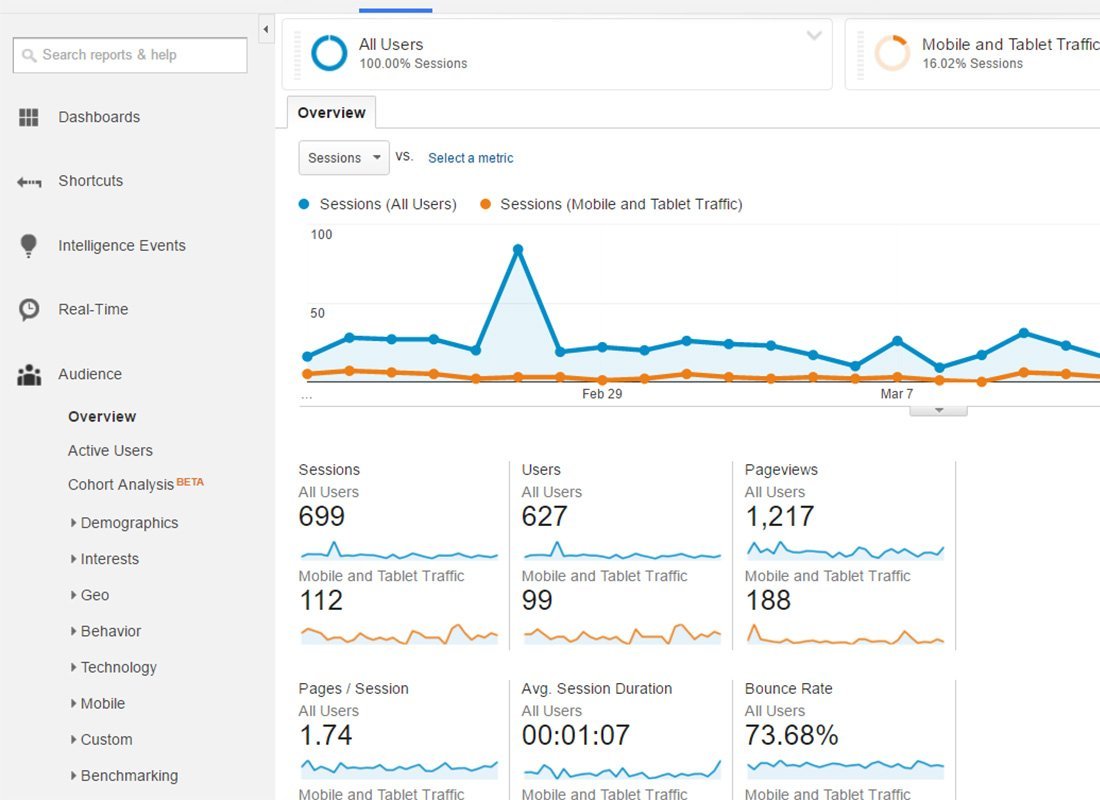The height and width of the screenshot is (800, 1100).
Task: Open the Sessions metric dropdown
Action: (344, 158)
